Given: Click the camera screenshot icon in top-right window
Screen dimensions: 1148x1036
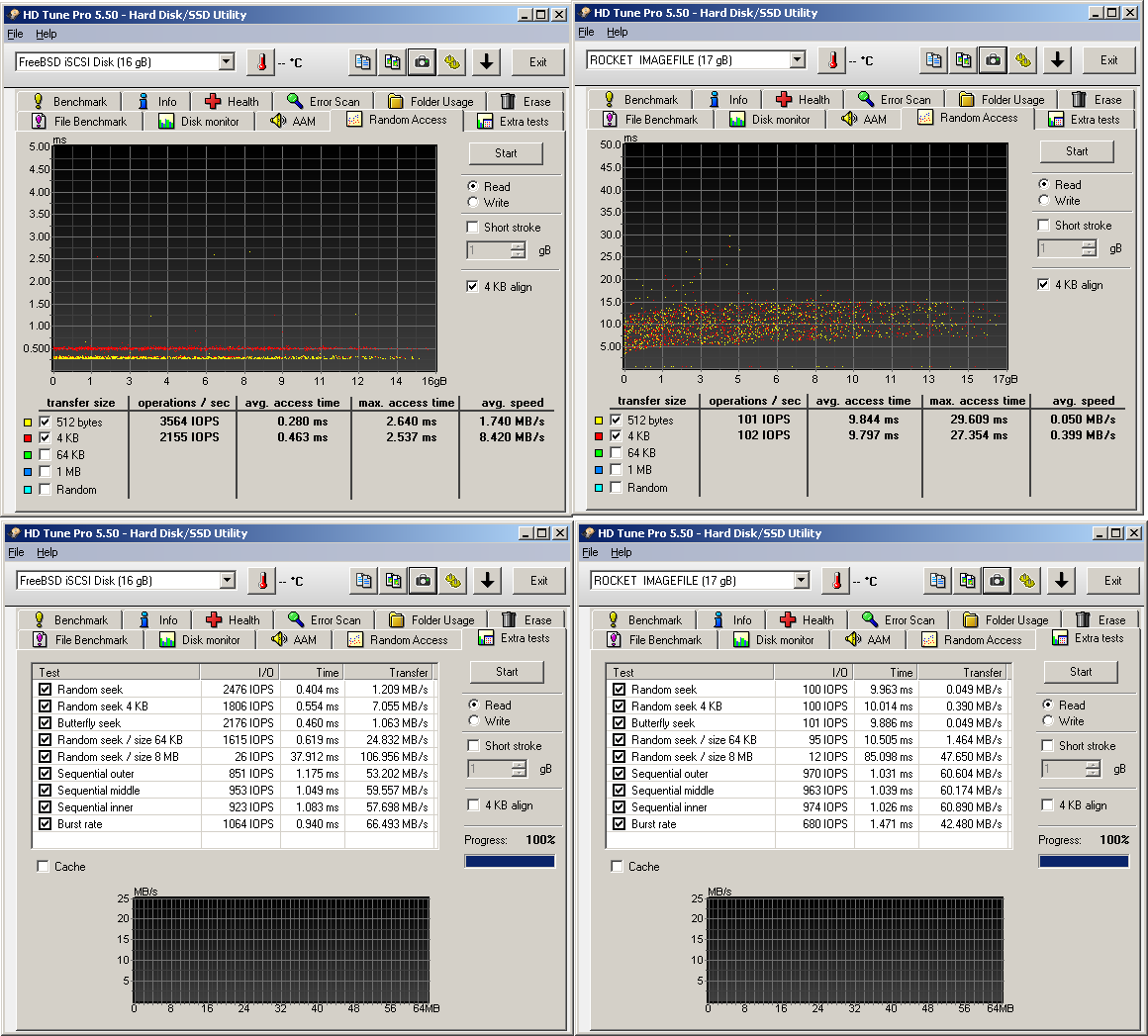Looking at the screenshot, I should (994, 60).
